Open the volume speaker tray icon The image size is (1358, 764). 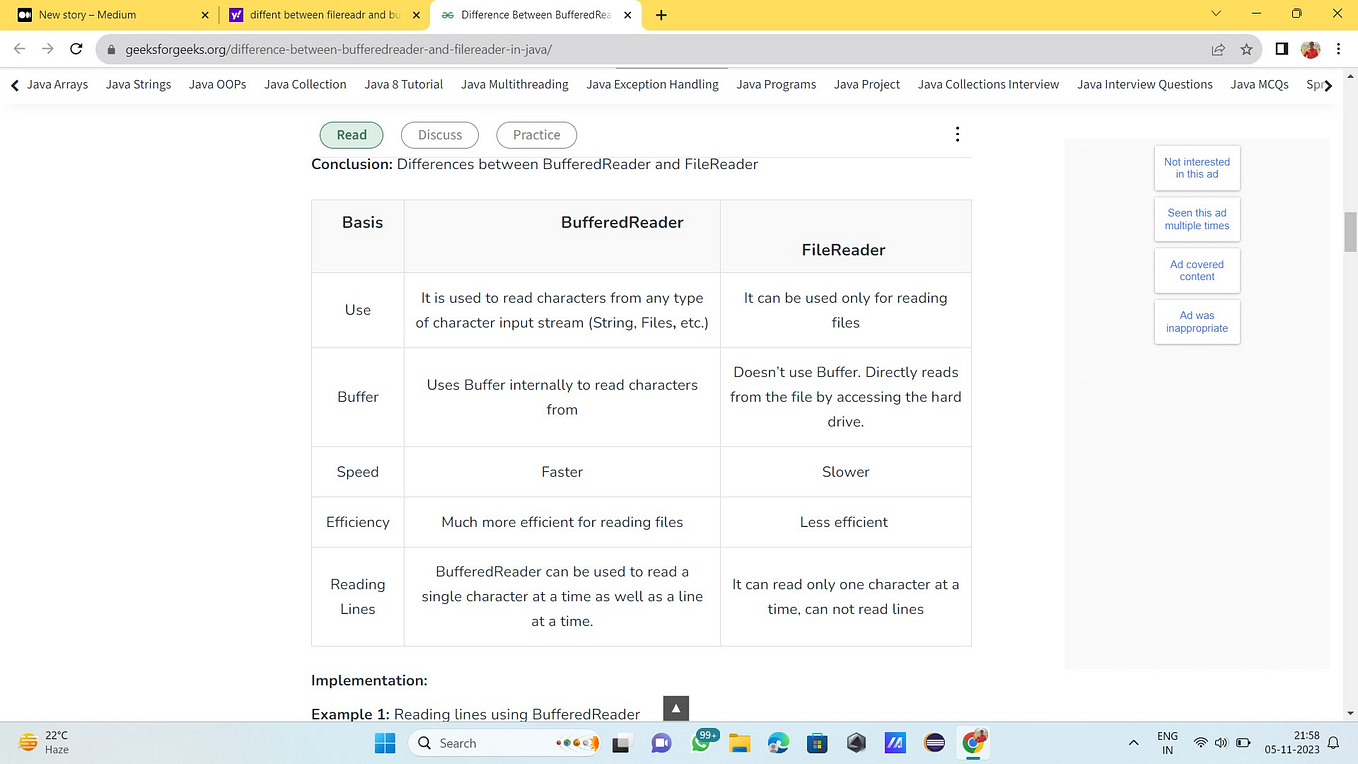tap(1221, 743)
